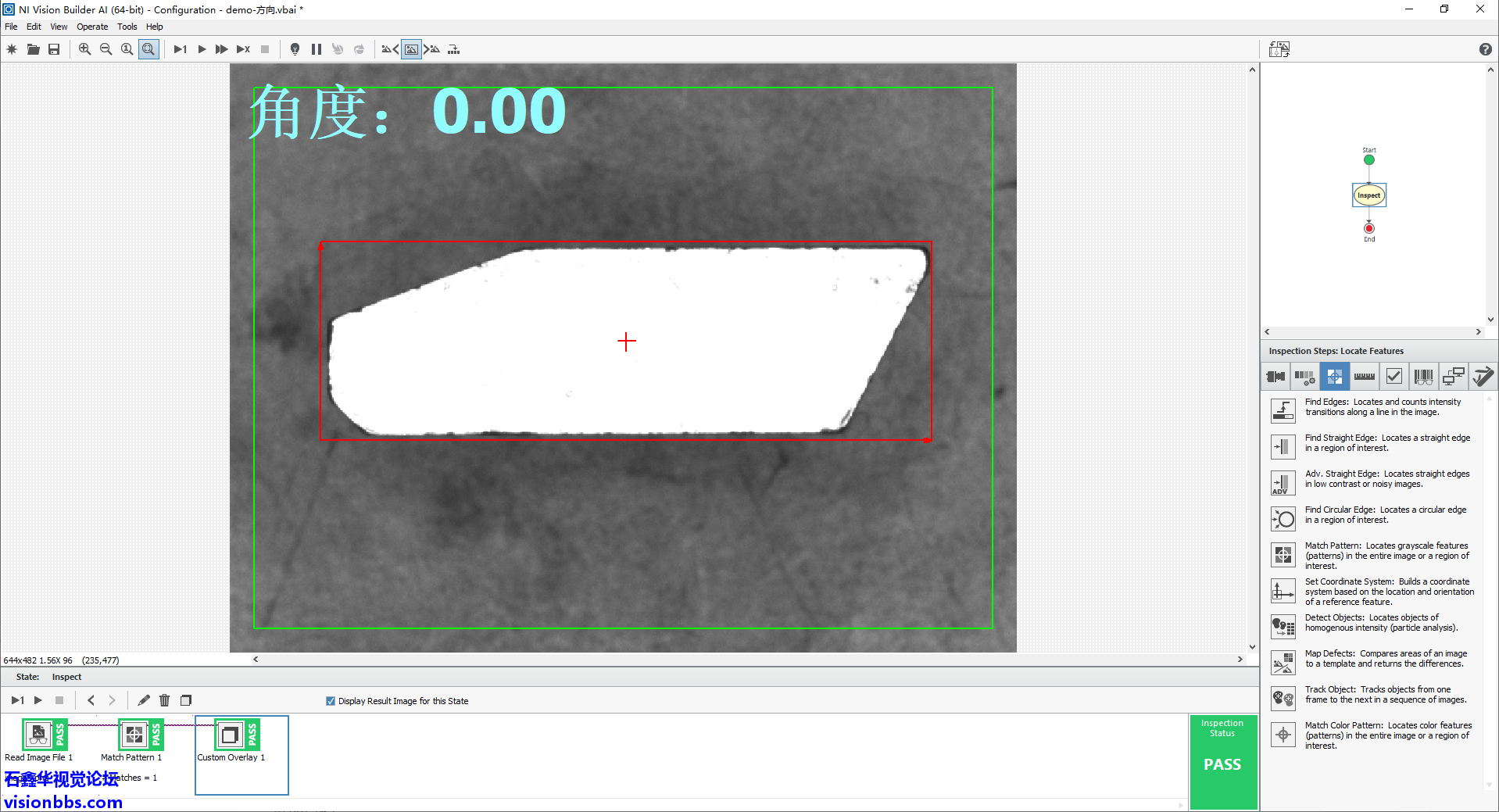Select the Measure Features ruler category

[x=1364, y=377]
